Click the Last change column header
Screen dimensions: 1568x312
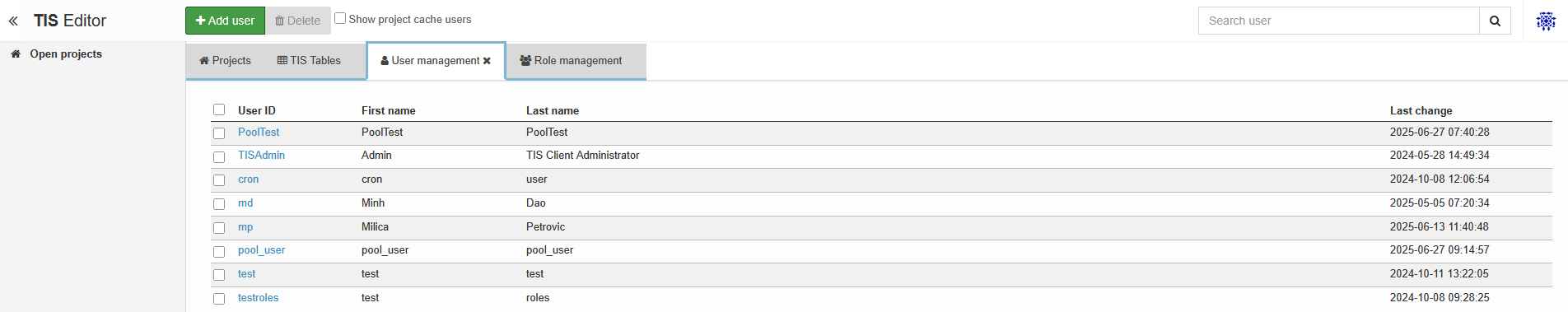pyautogui.click(x=1421, y=110)
